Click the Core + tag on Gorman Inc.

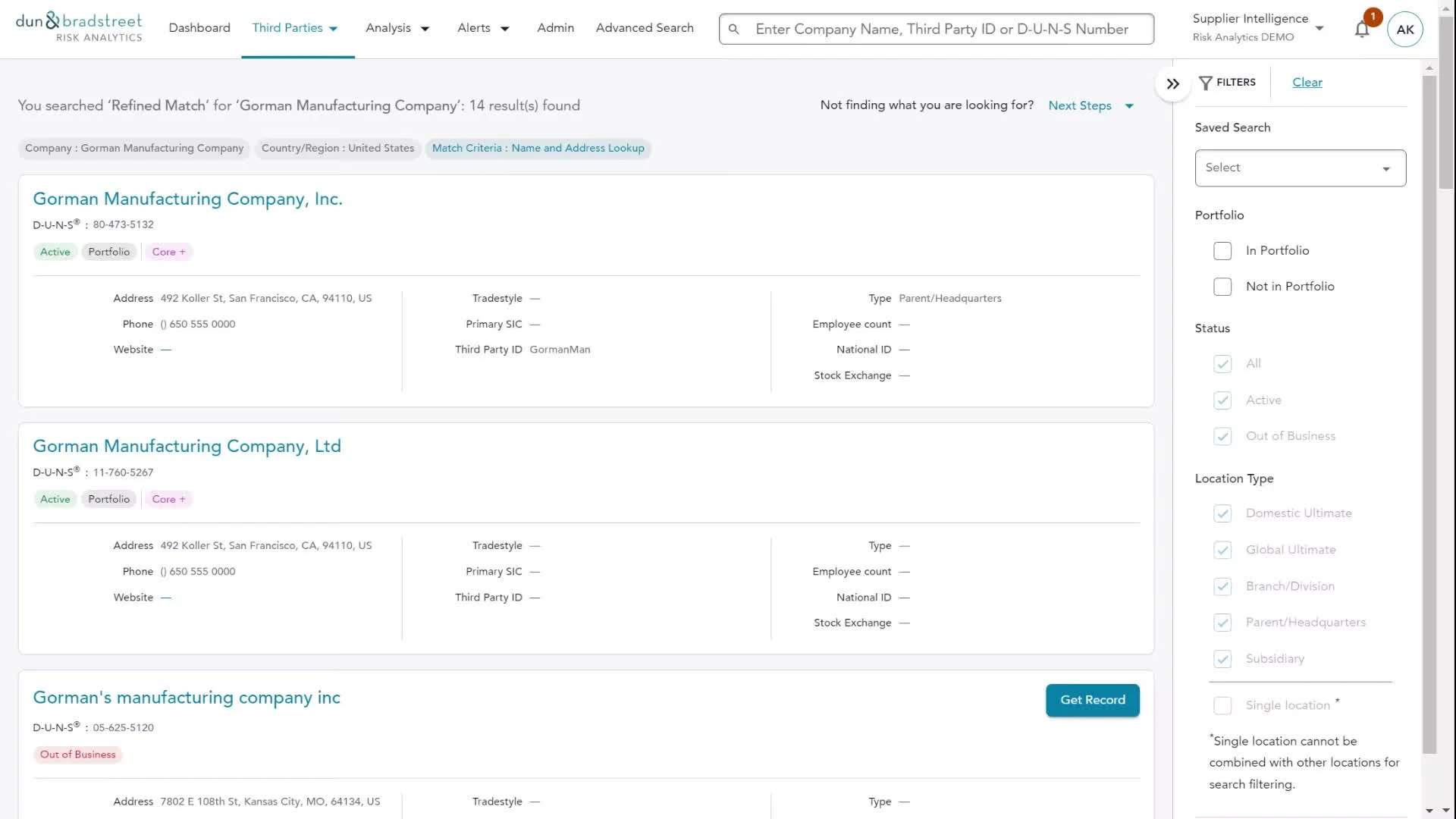coord(168,252)
